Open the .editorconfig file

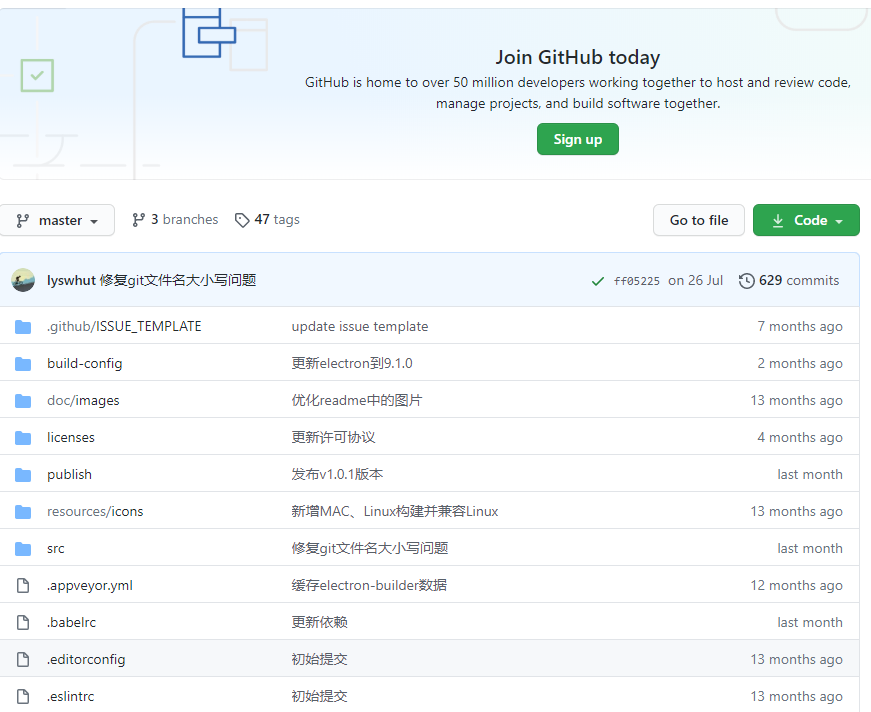click(86, 659)
